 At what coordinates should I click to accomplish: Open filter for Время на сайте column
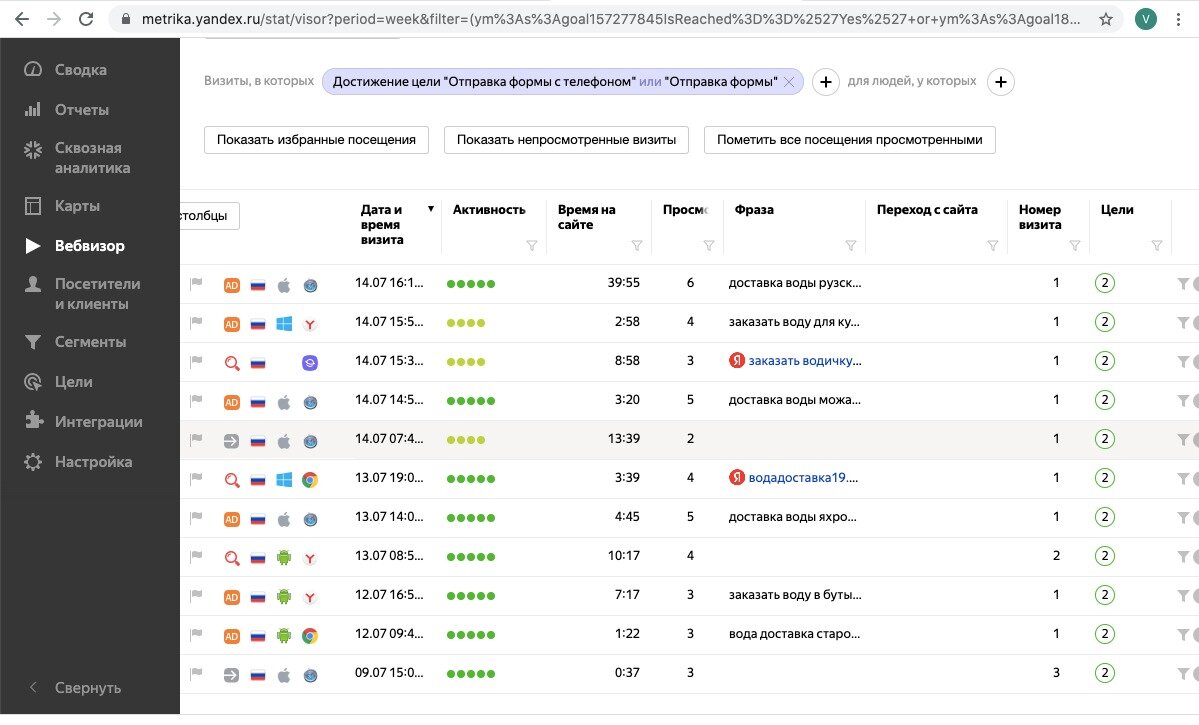(637, 246)
